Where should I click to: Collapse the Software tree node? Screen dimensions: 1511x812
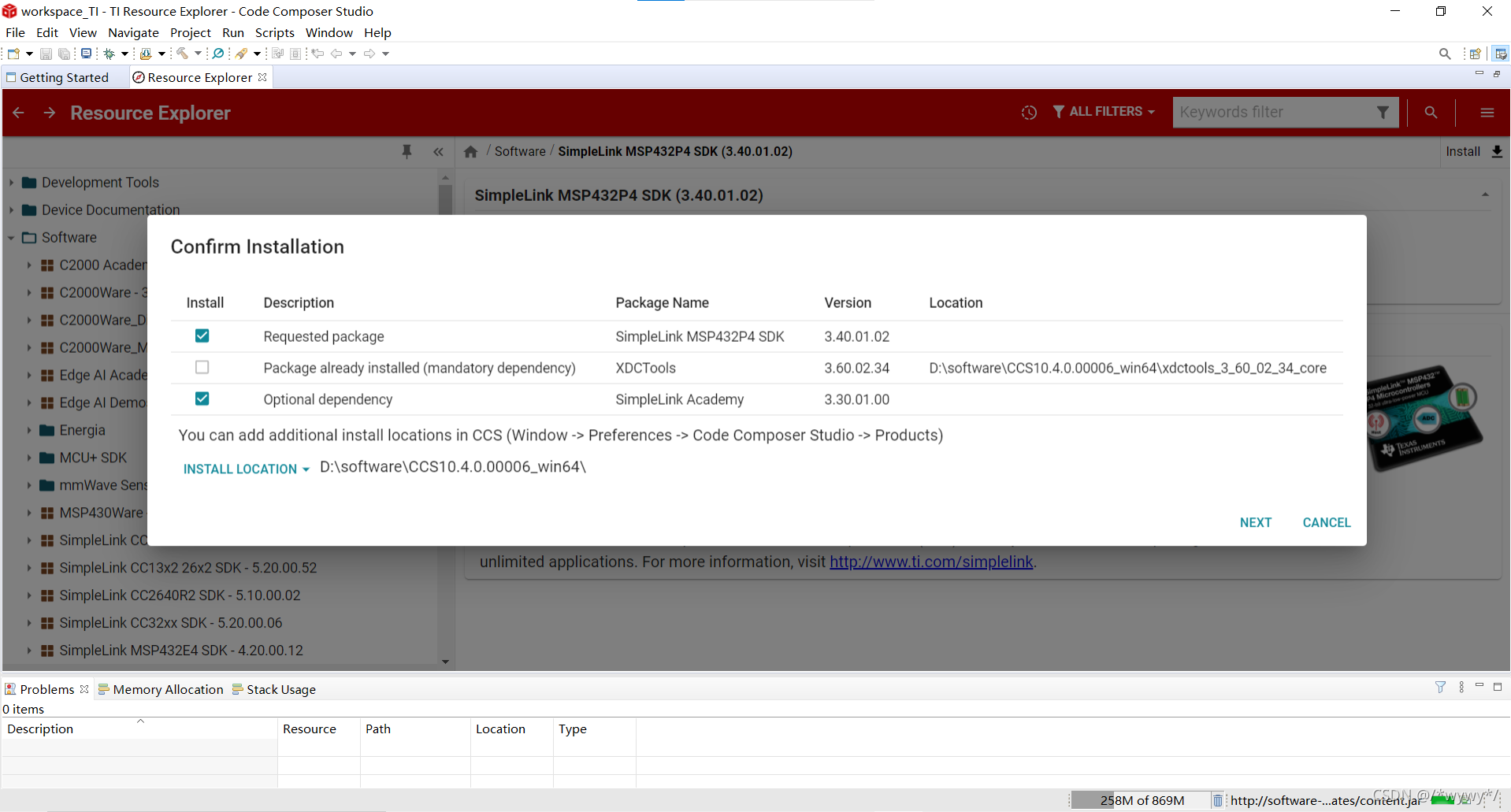[x=12, y=238]
